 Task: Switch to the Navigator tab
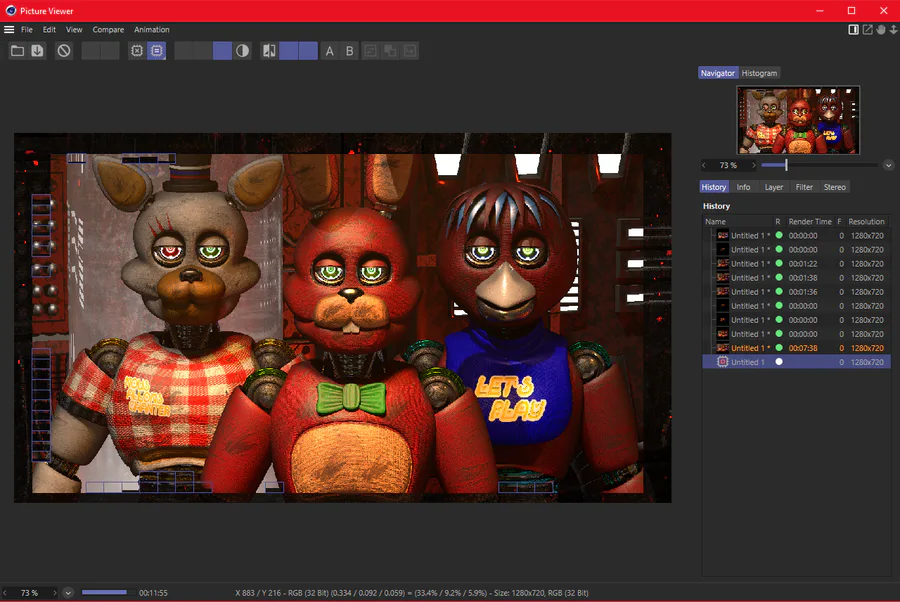717,73
